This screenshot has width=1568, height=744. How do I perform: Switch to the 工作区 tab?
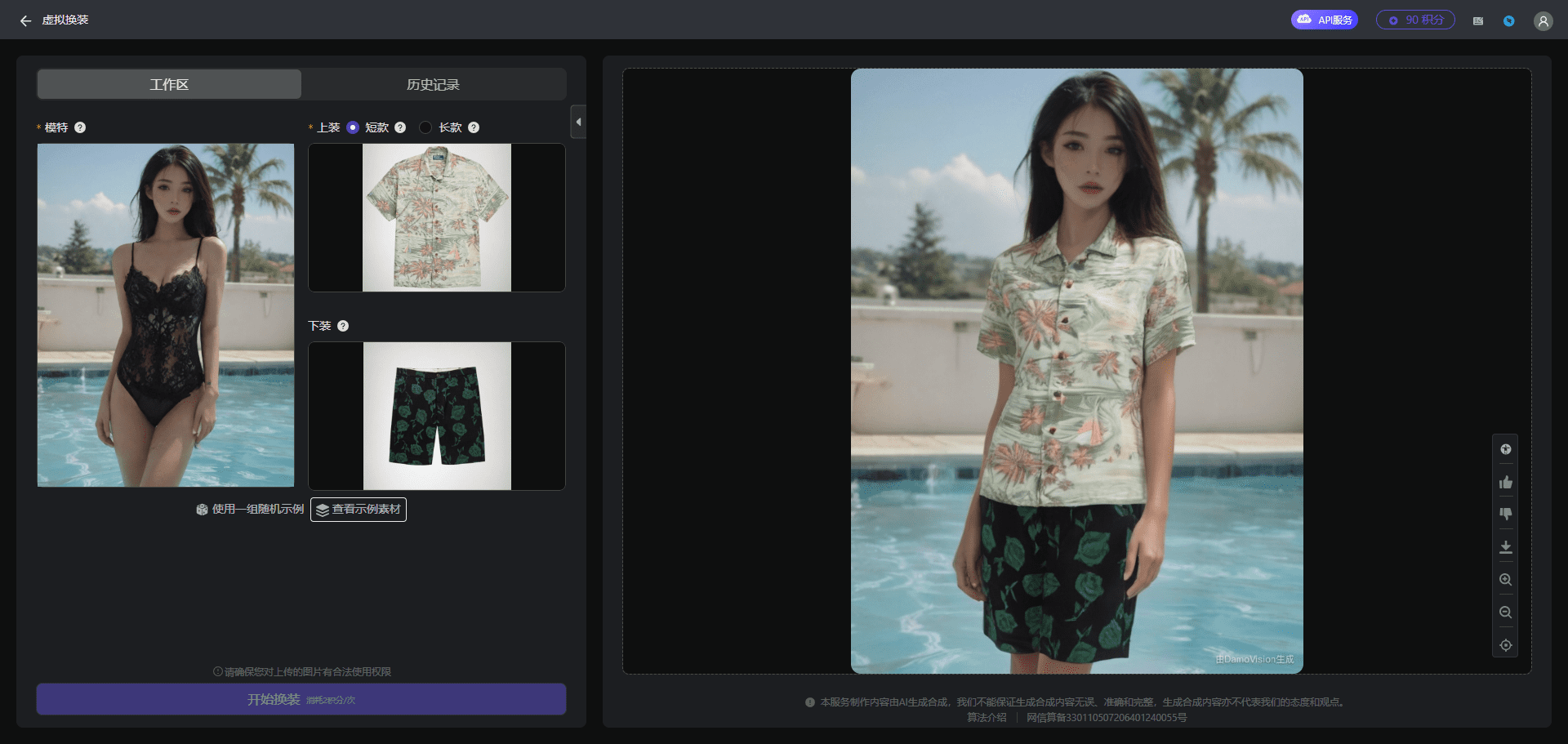[169, 84]
